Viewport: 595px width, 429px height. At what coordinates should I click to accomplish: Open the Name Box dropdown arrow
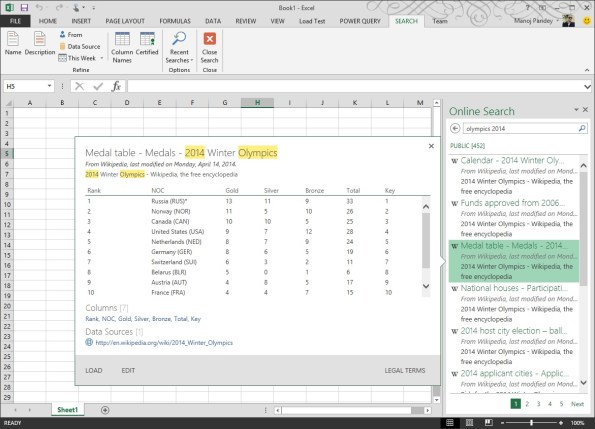[49, 86]
